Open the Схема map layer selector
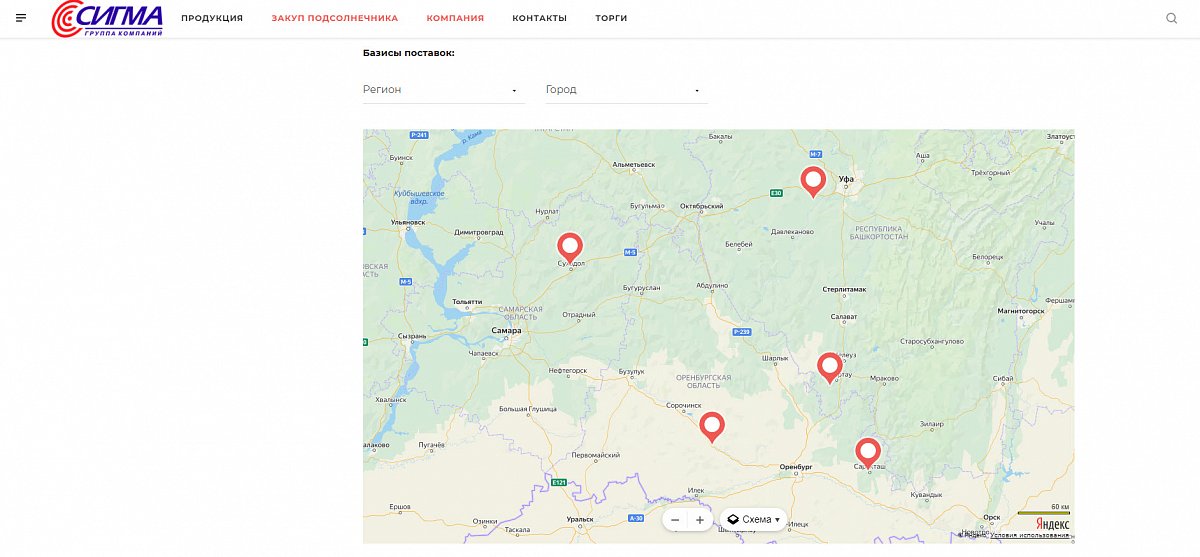Image resolution: width=1200 pixels, height=557 pixels. [x=753, y=520]
